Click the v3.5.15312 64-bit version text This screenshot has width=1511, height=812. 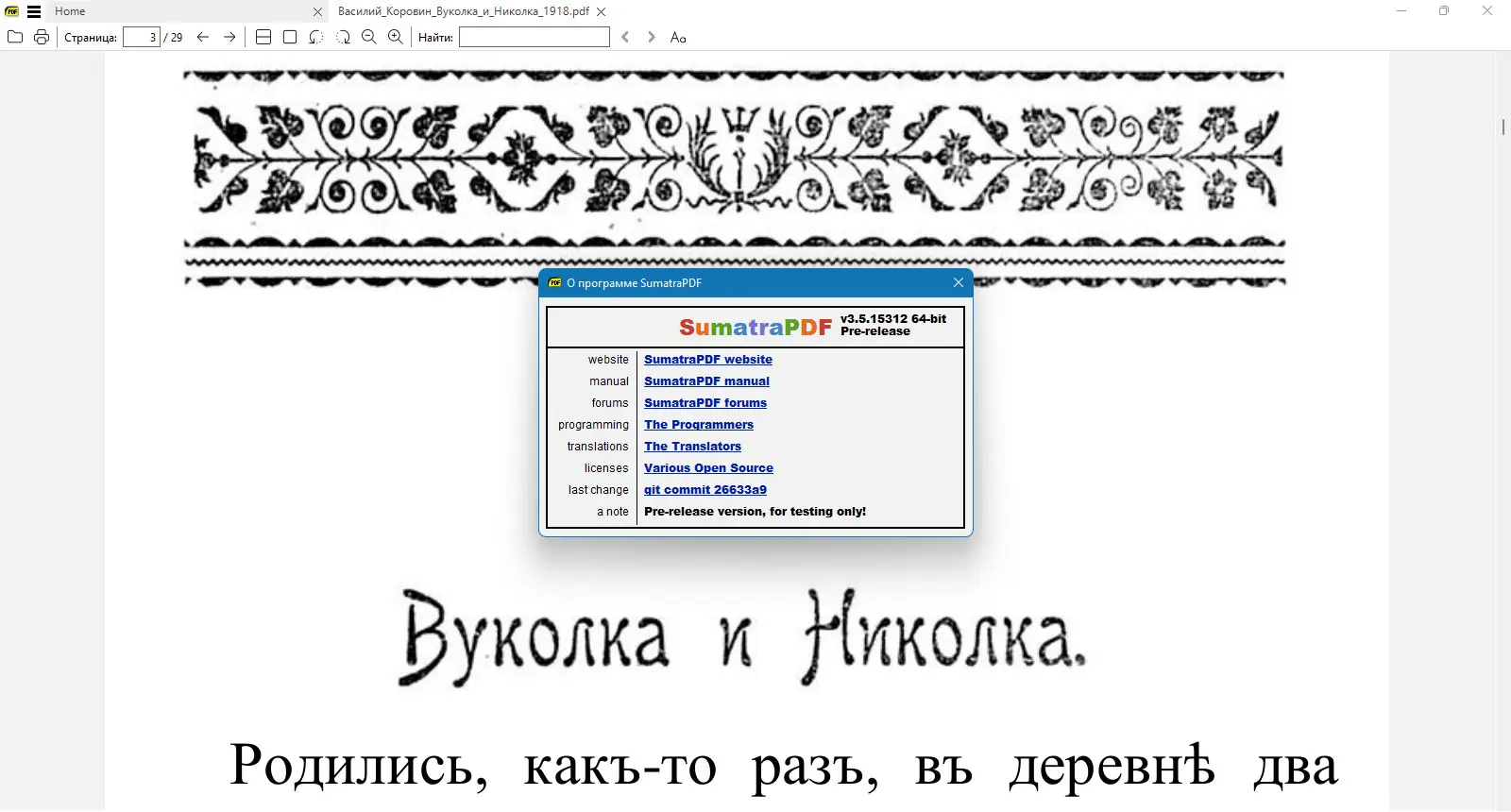click(x=893, y=319)
